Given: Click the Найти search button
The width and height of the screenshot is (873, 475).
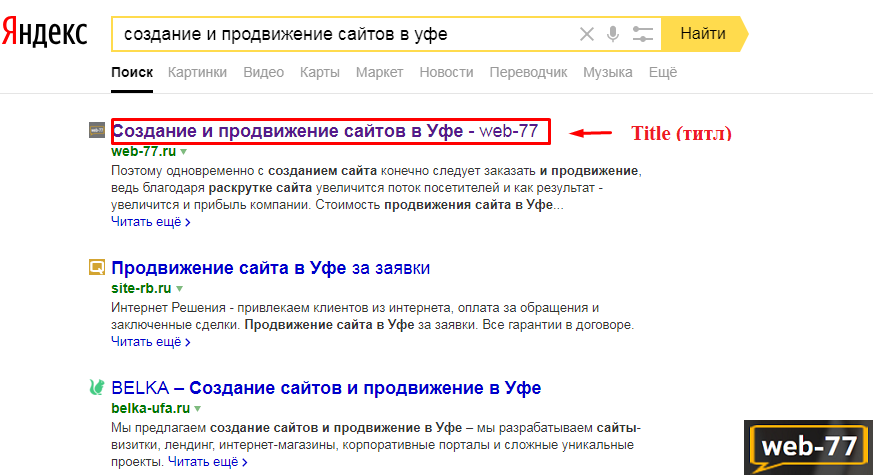Looking at the screenshot, I should point(704,34).
